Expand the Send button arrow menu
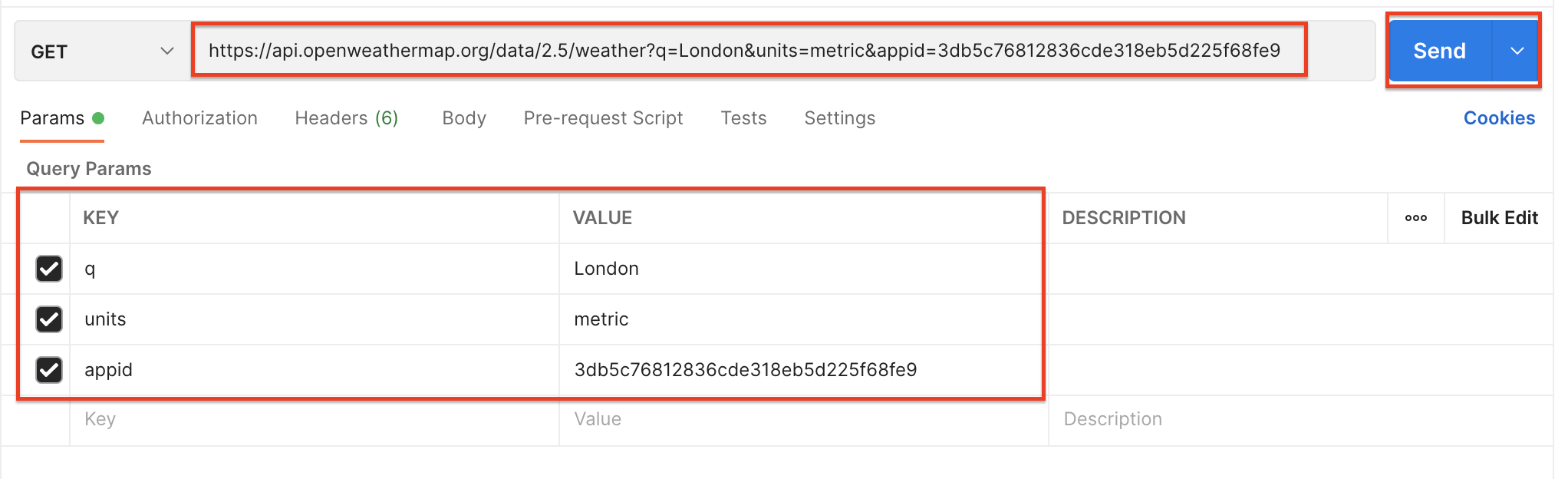Viewport: 1568px width, 479px height. click(1516, 51)
